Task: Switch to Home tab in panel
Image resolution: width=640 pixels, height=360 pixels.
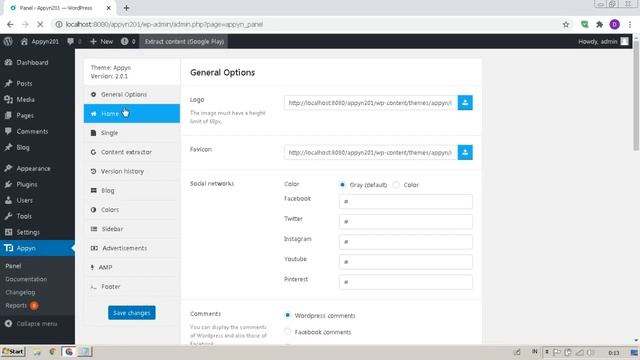Action: pyautogui.click(x=132, y=113)
